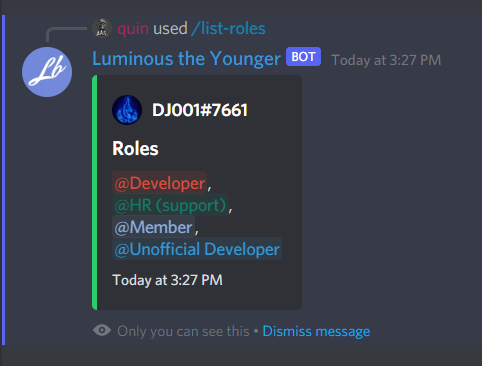Dismiss the ephemeral message

click(316, 331)
